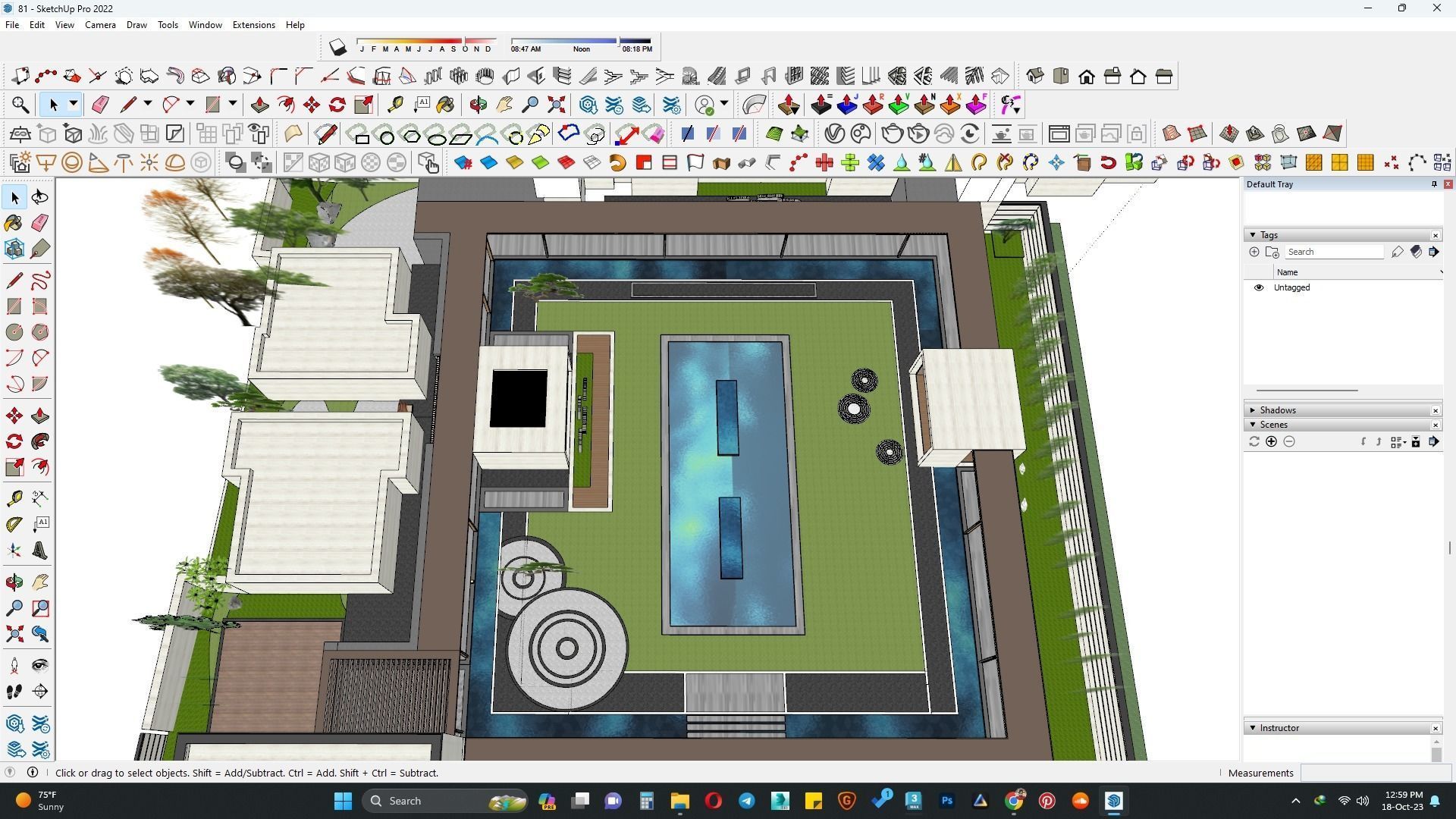1456x819 pixels.
Task: Choose the Push/Pull tool in the top toolbar
Action: click(260, 105)
